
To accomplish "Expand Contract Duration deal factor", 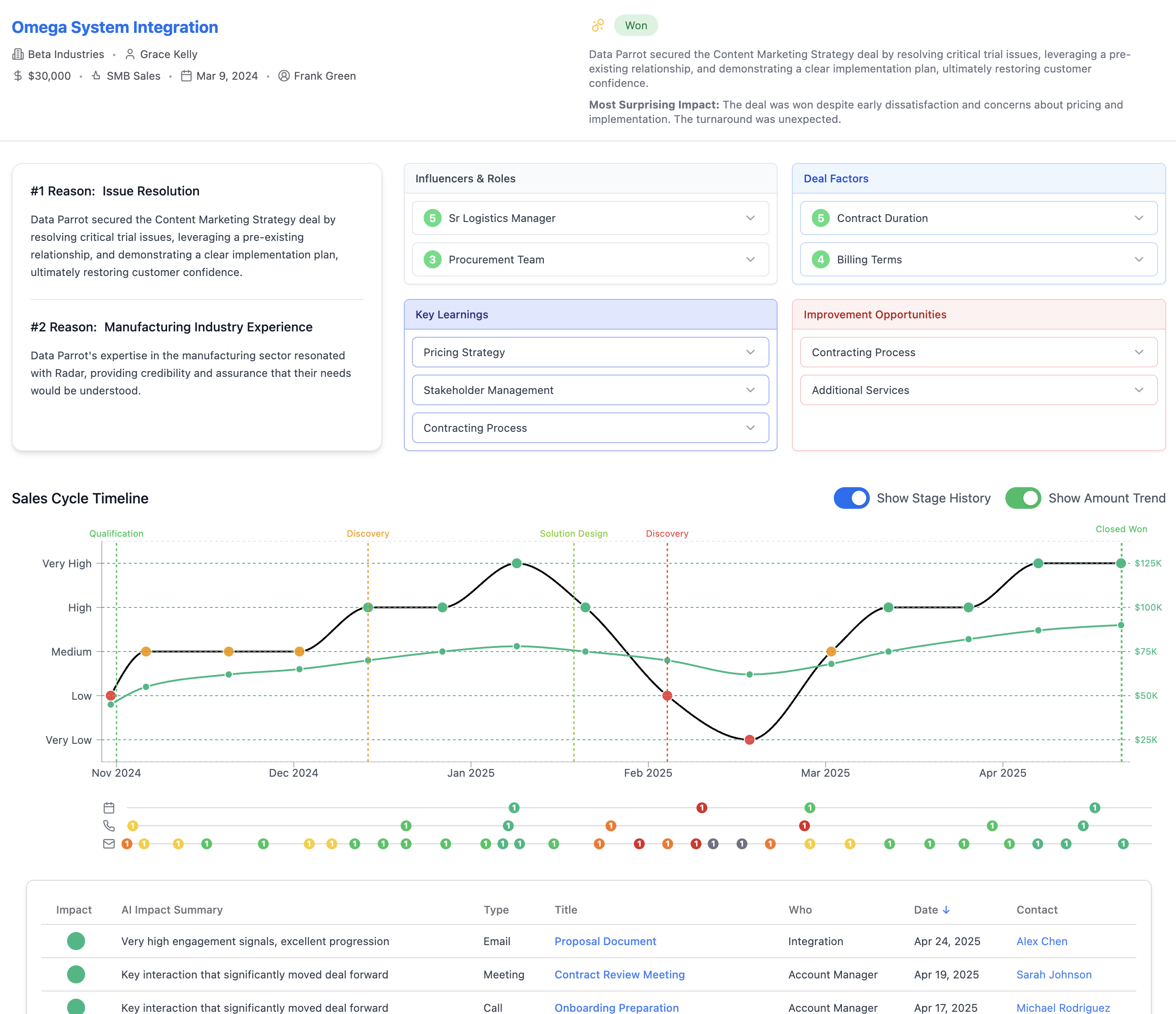I will click(978, 218).
